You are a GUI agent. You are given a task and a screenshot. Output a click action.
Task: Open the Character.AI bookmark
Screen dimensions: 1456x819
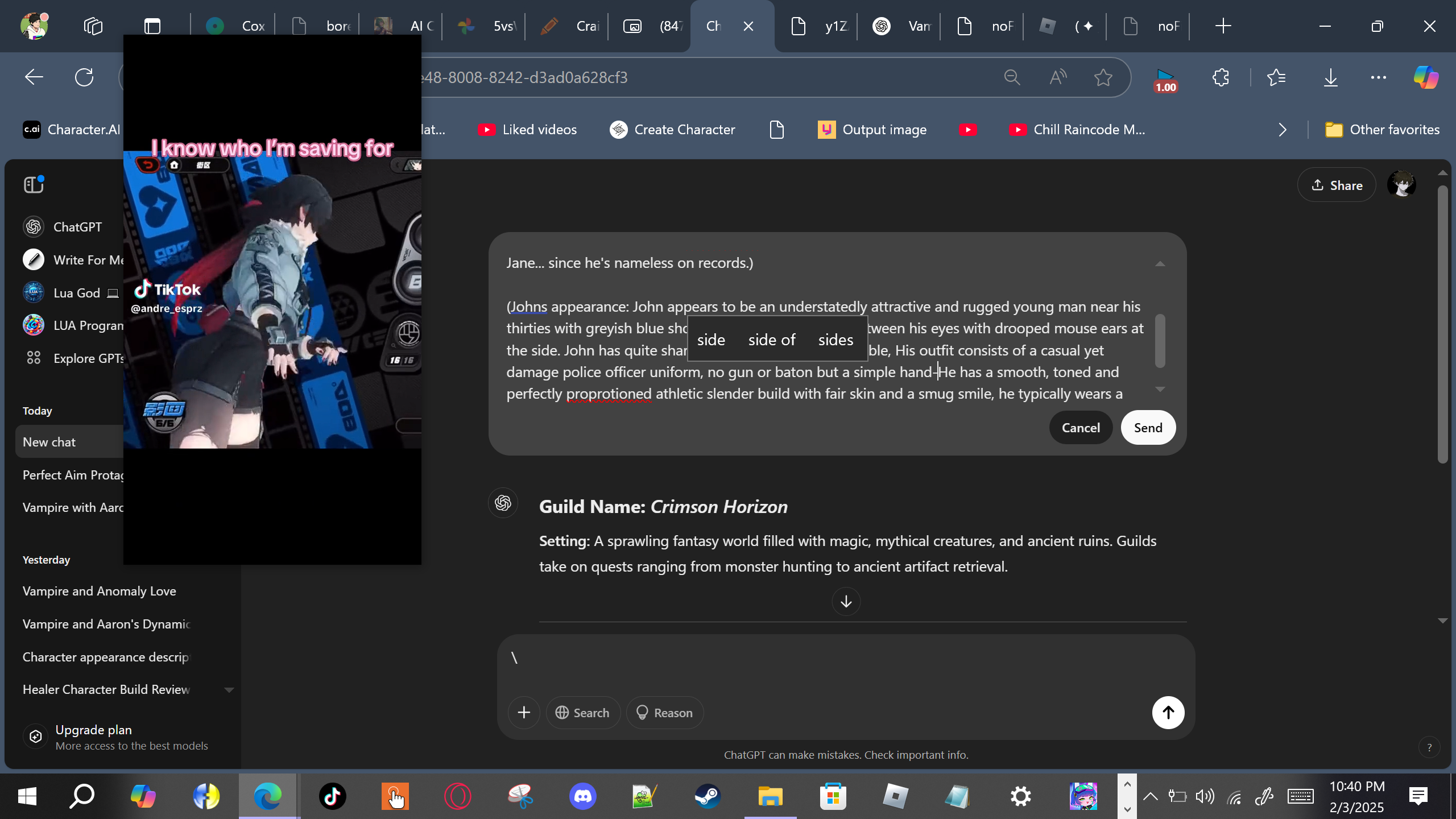pyautogui.click(x=72, y=130)
